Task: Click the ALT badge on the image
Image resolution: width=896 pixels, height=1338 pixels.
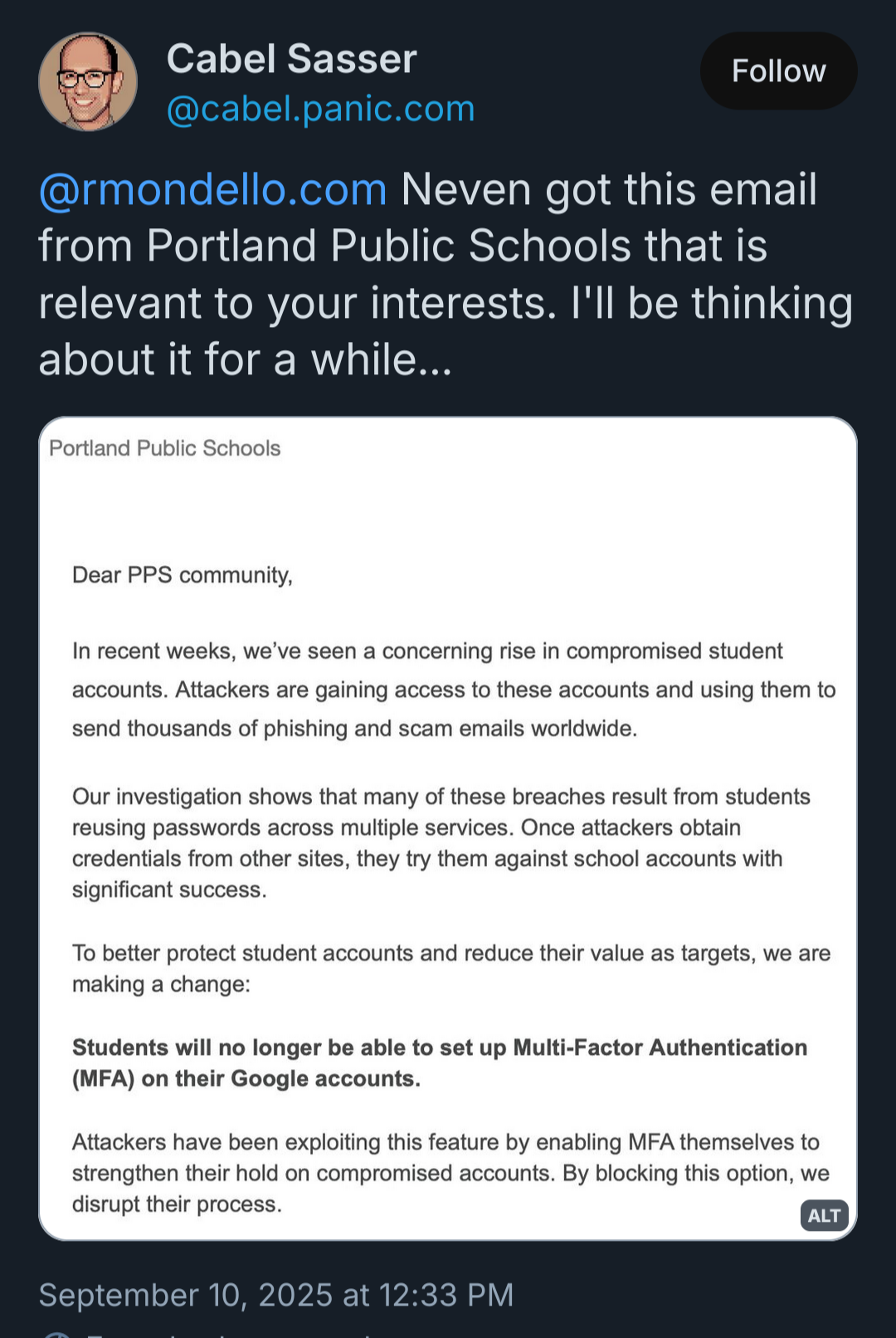Action: coord(824,1215)
